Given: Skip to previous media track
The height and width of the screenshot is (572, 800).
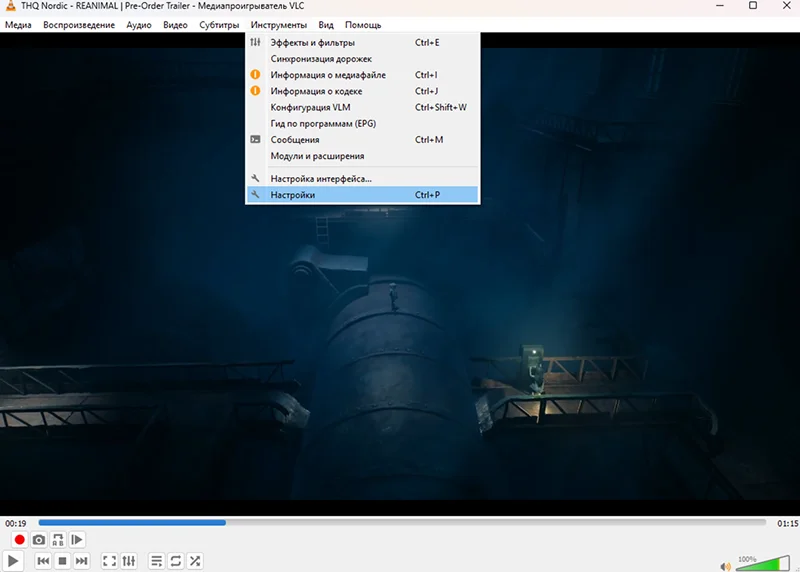Looking at the screenshot, I should click(x=43, y=561).
